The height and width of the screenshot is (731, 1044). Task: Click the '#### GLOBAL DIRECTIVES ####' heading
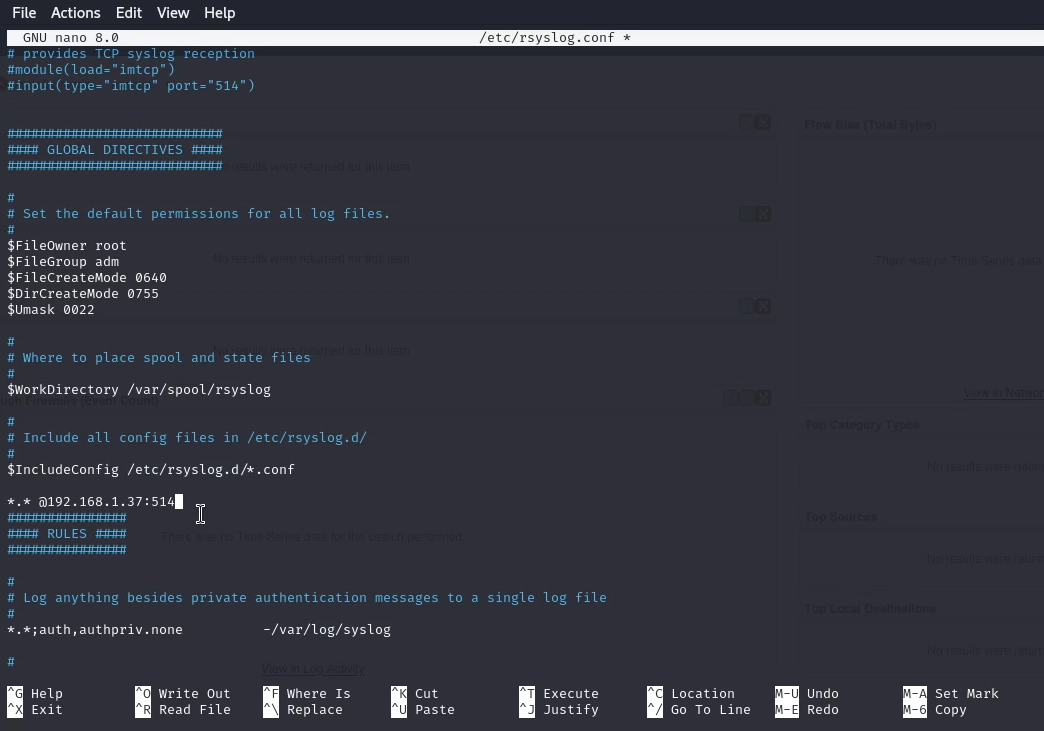115,150
